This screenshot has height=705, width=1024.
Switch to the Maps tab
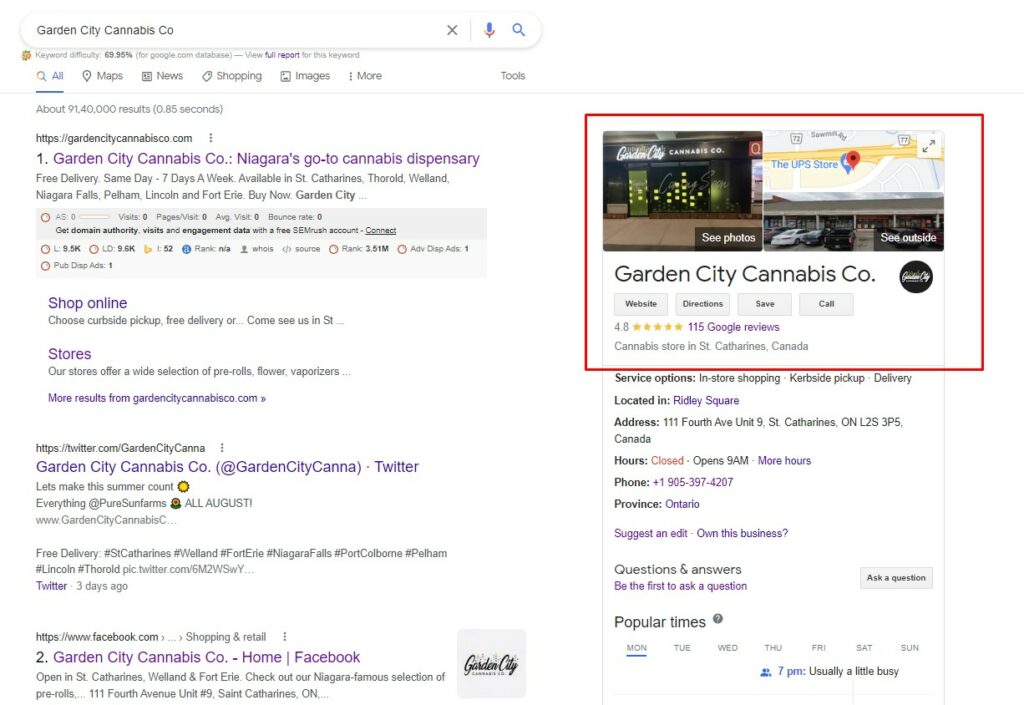[103, 76]
